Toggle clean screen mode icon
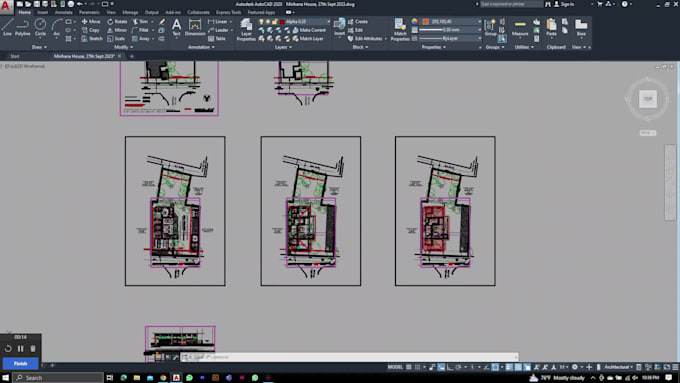 [667, 367]
